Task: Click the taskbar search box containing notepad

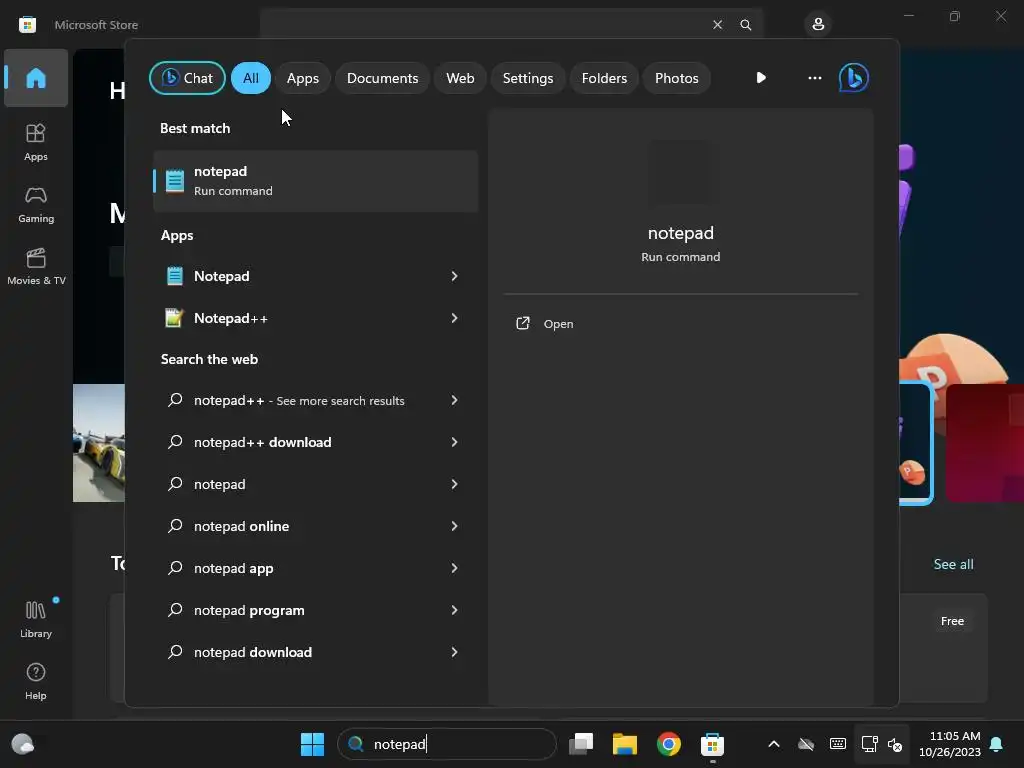Action: pyautogui.click(x=447, y=744)
